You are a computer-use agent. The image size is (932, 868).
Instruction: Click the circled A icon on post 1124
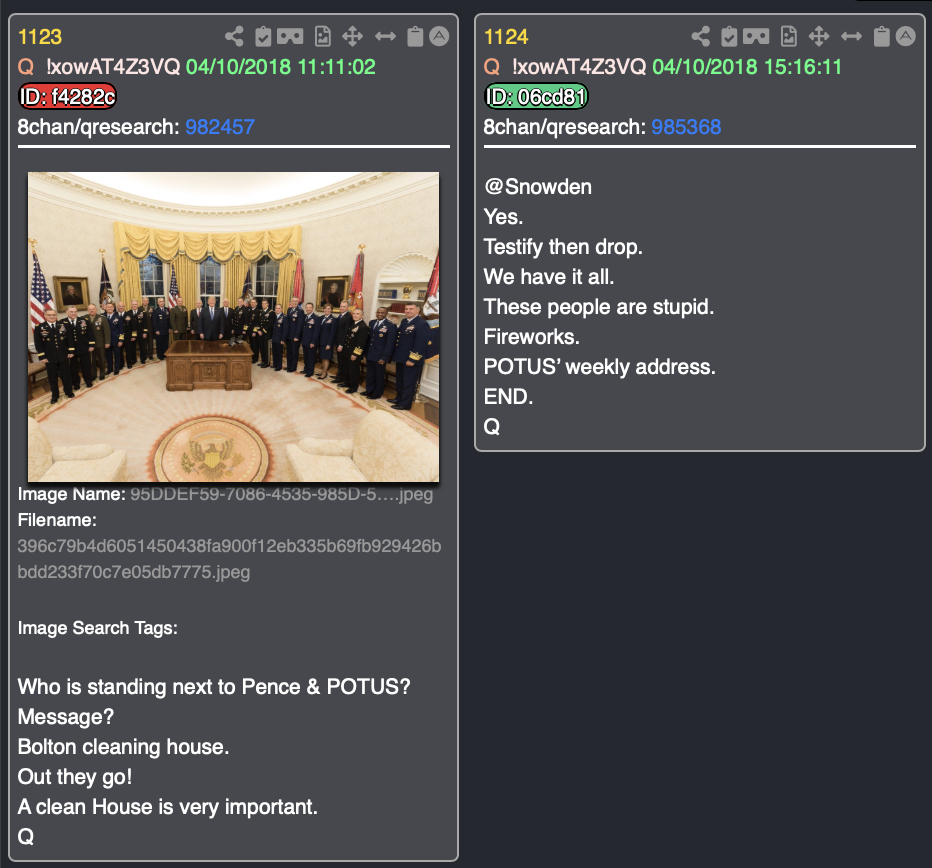click(x=906, y=36)
